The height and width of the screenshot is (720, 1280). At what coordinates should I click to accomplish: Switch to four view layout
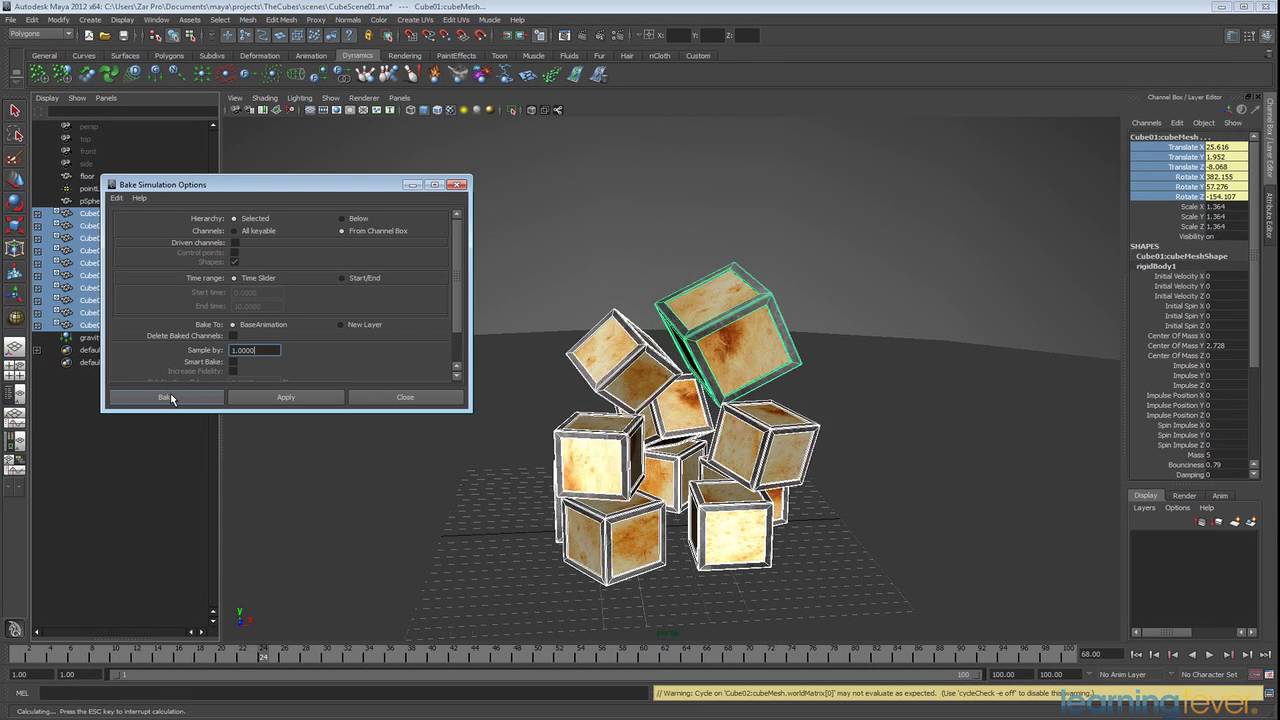click(x=14, y=370)
